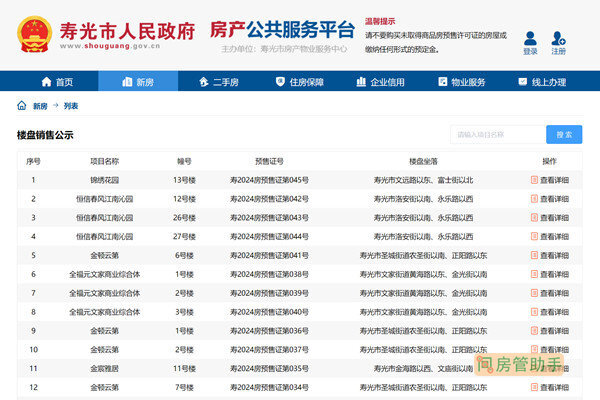Switch to 物业服务 navigation tab
Image resolution: width=600 pixels, height=400 pixels.
pos(462,82)
